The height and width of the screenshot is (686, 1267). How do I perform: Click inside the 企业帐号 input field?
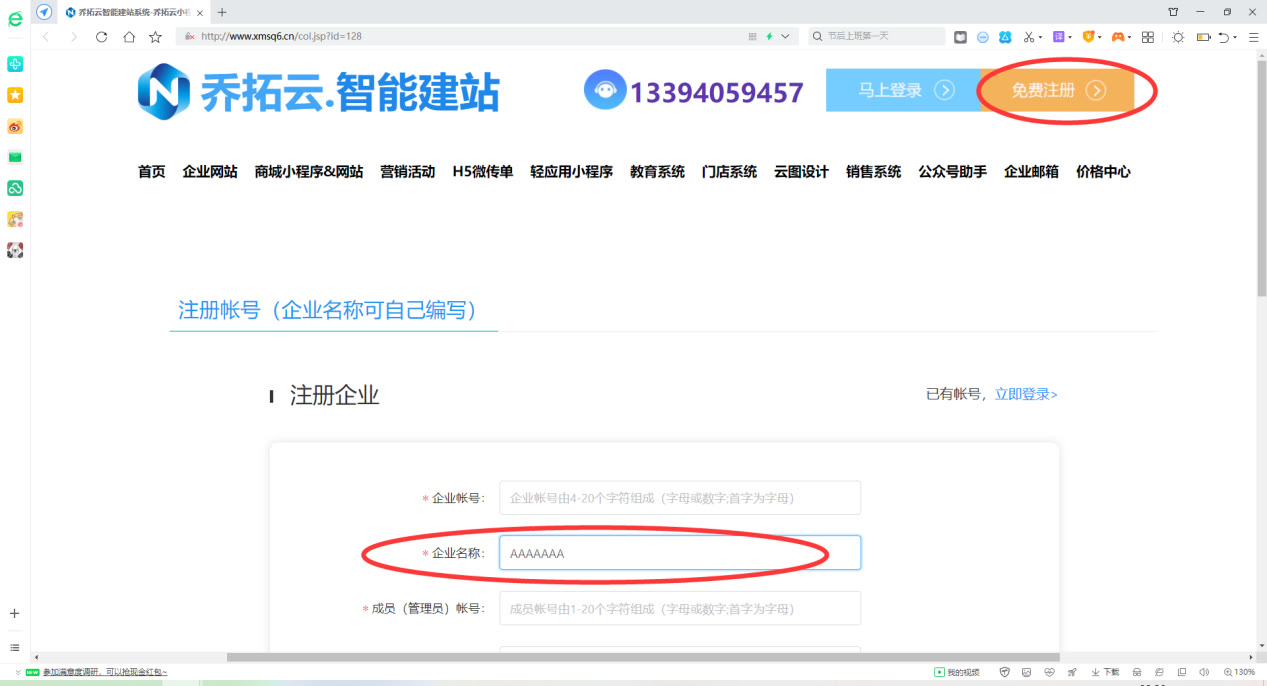680,497
